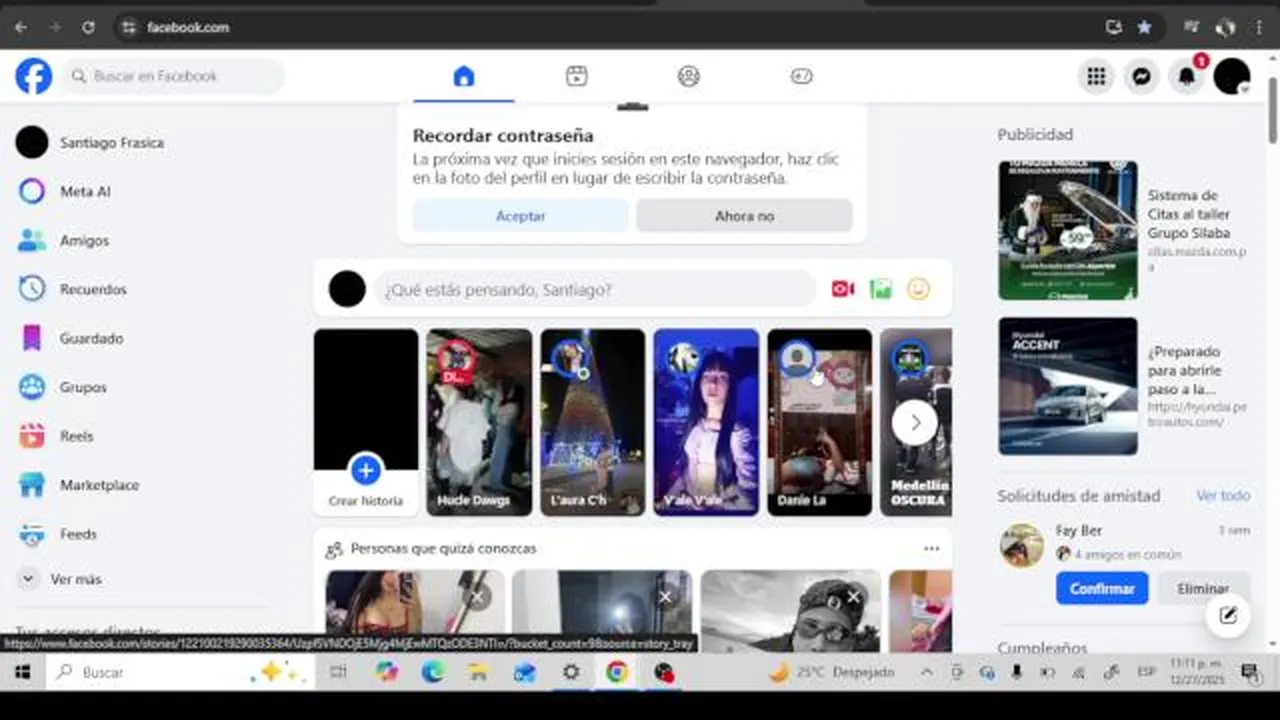The image size is (1280, 720).
Task: Open the Home tab in top navigation
Action: point(463,76)
